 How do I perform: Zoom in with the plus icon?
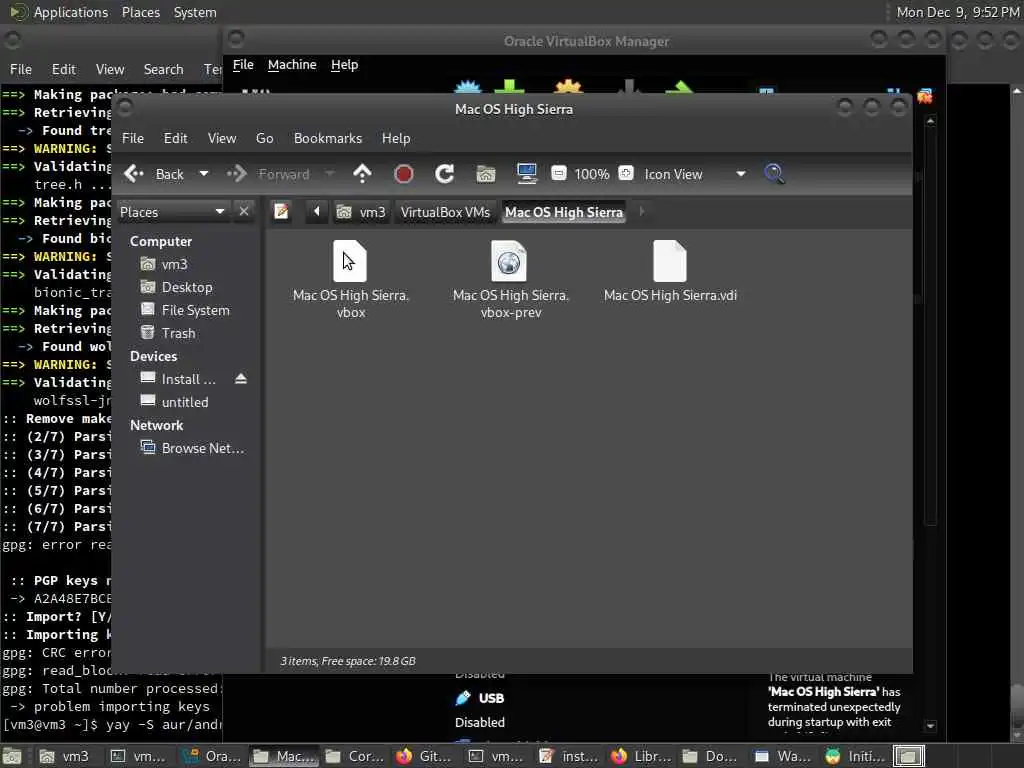point(626,173)
